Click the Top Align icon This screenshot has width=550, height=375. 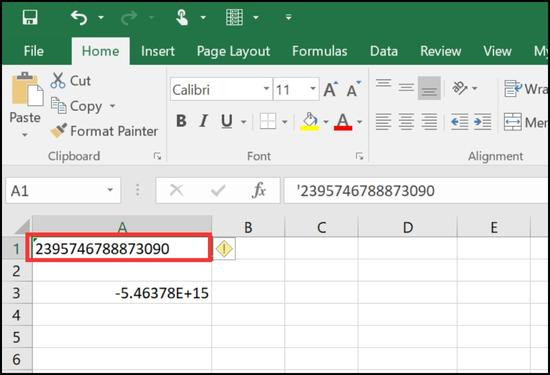point(384,84)
